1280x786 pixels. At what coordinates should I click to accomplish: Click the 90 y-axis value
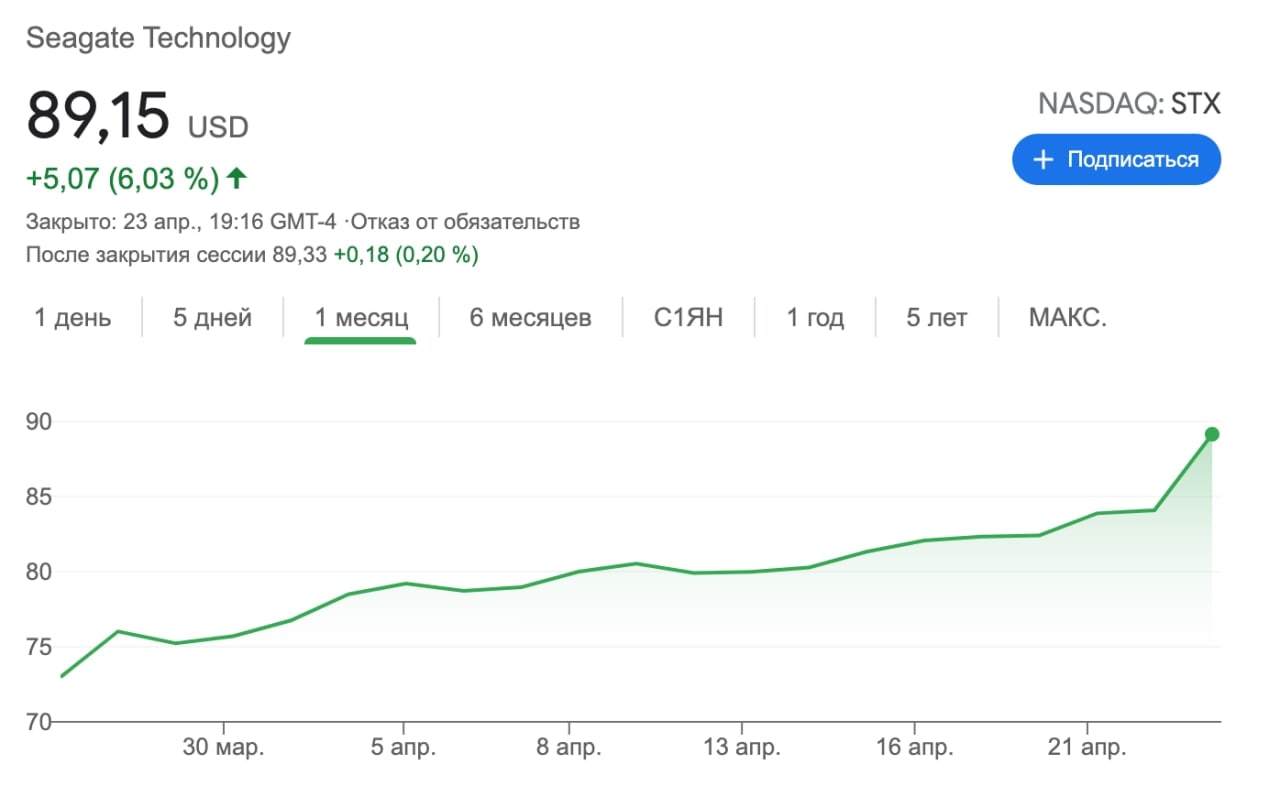click(x=39, y=422)
